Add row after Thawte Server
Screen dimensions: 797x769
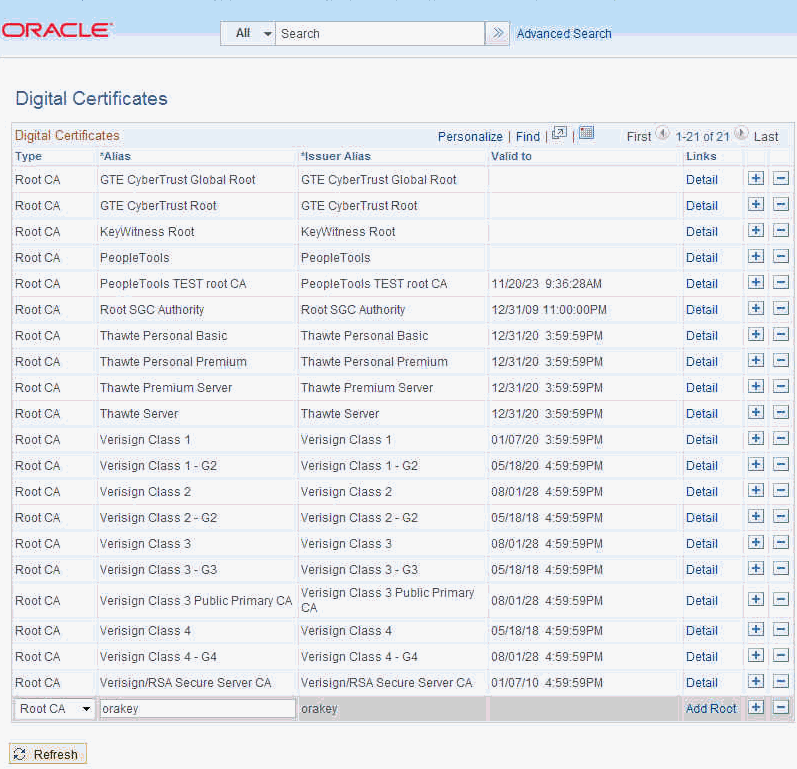(756, 413)
